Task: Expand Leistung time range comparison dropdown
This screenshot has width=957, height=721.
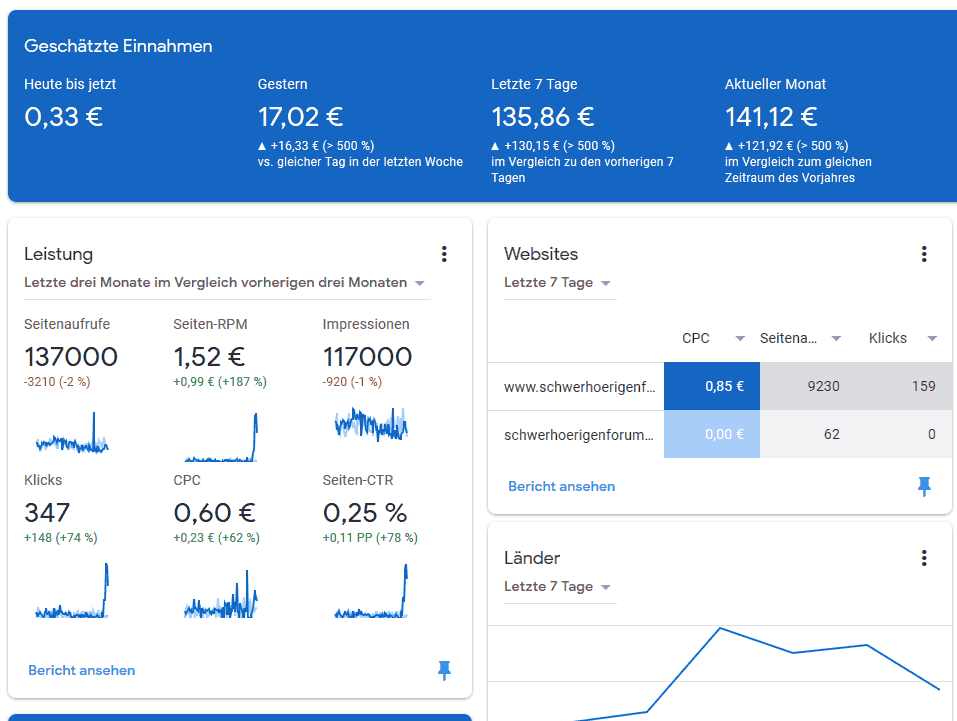Action: (x=420, y=283)
